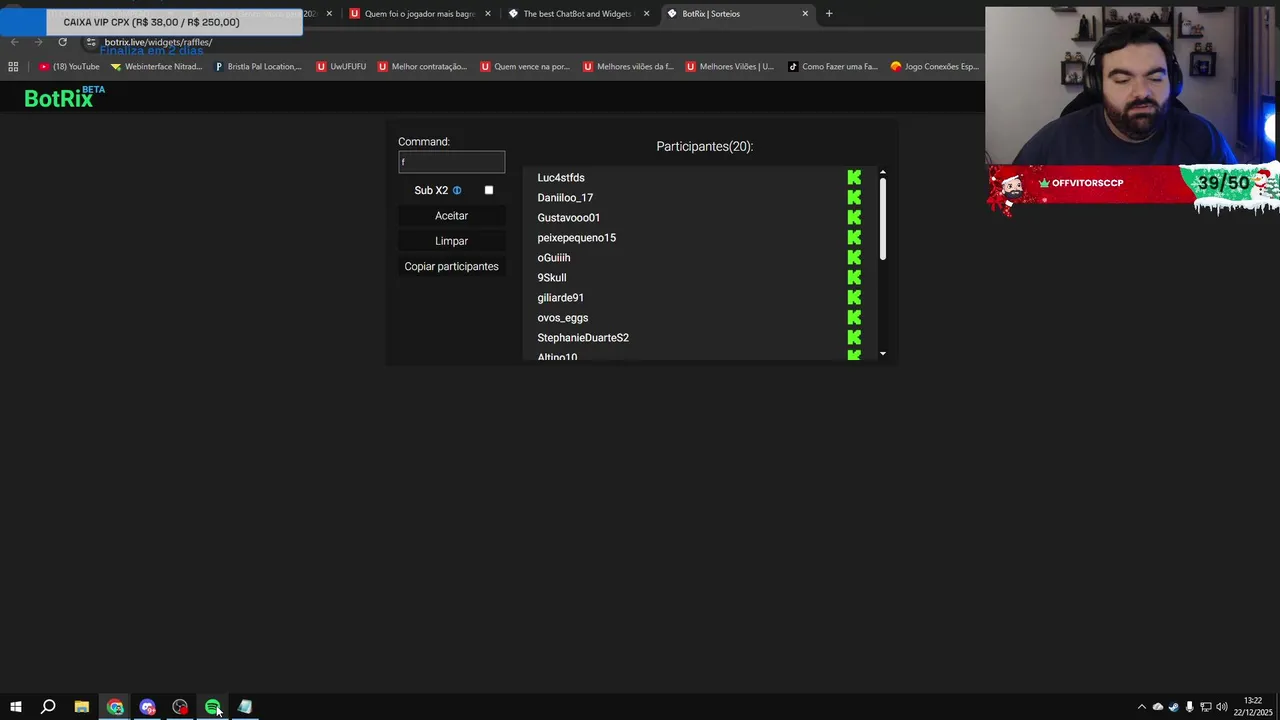The height and width of the screenshot is (720, 1280).
Task: Open the volume control in system tray
Action: click(1222, 707)
